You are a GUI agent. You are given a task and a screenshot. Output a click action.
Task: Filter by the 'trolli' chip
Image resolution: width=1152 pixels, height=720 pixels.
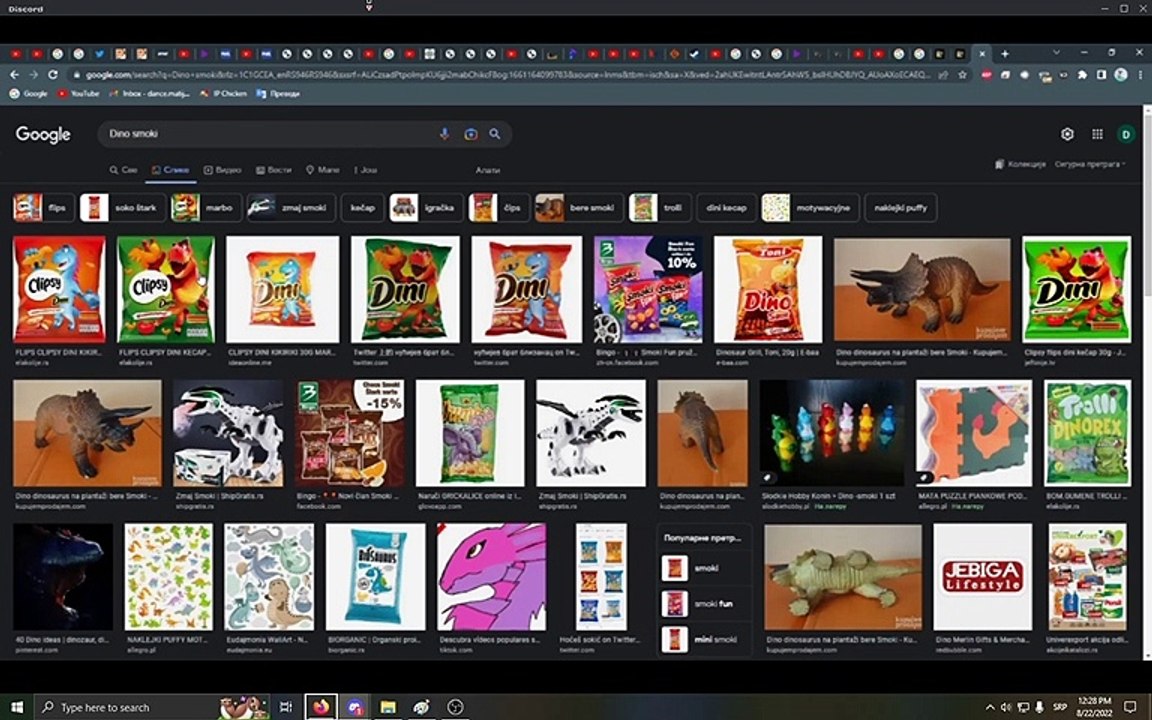pos(660,208)
